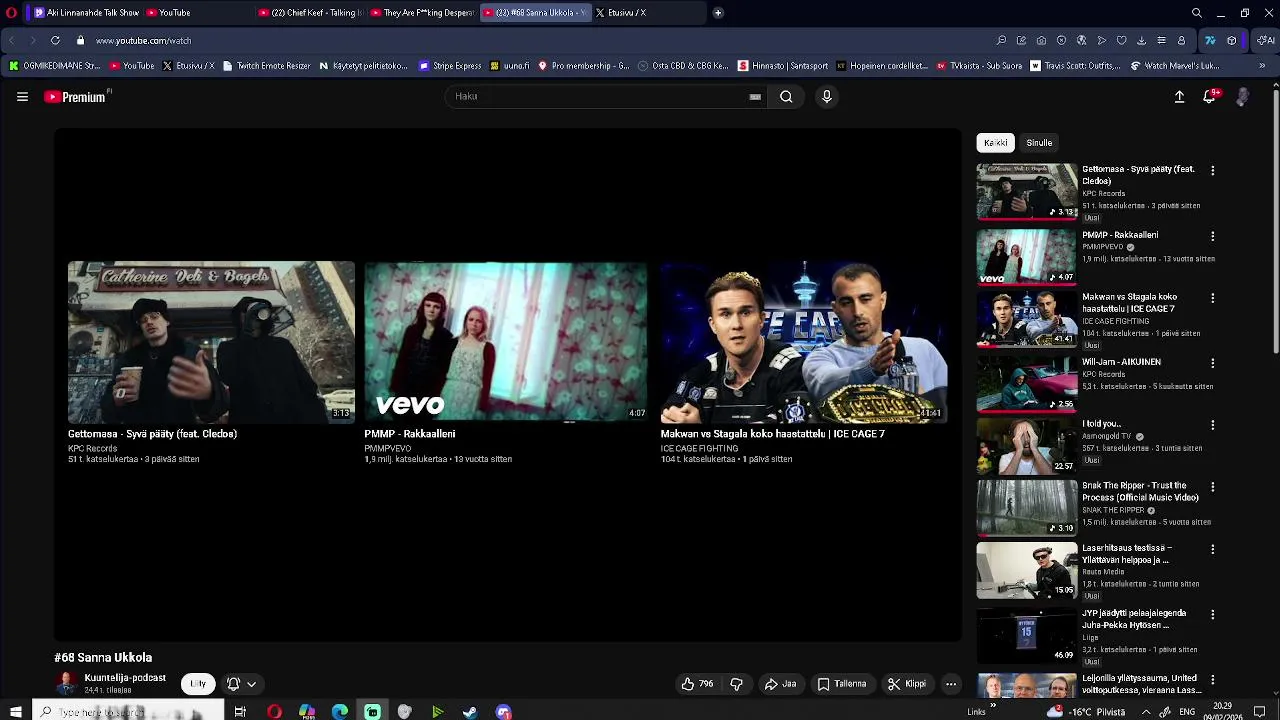
Task: Share the video with the Jaa button
Action: pyautogui.click(x=781, y=684)
